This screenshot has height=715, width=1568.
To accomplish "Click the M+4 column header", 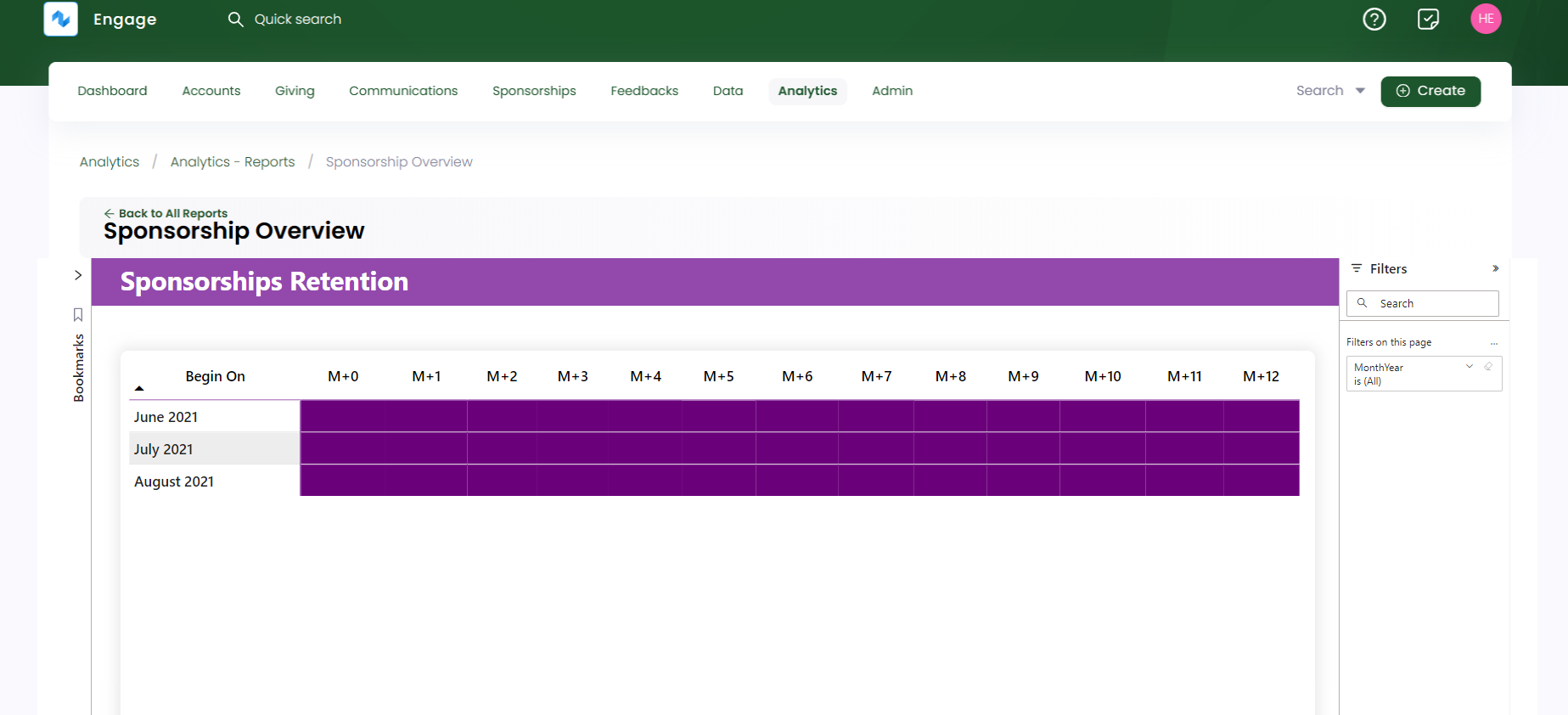I will (x=645, y=376).
